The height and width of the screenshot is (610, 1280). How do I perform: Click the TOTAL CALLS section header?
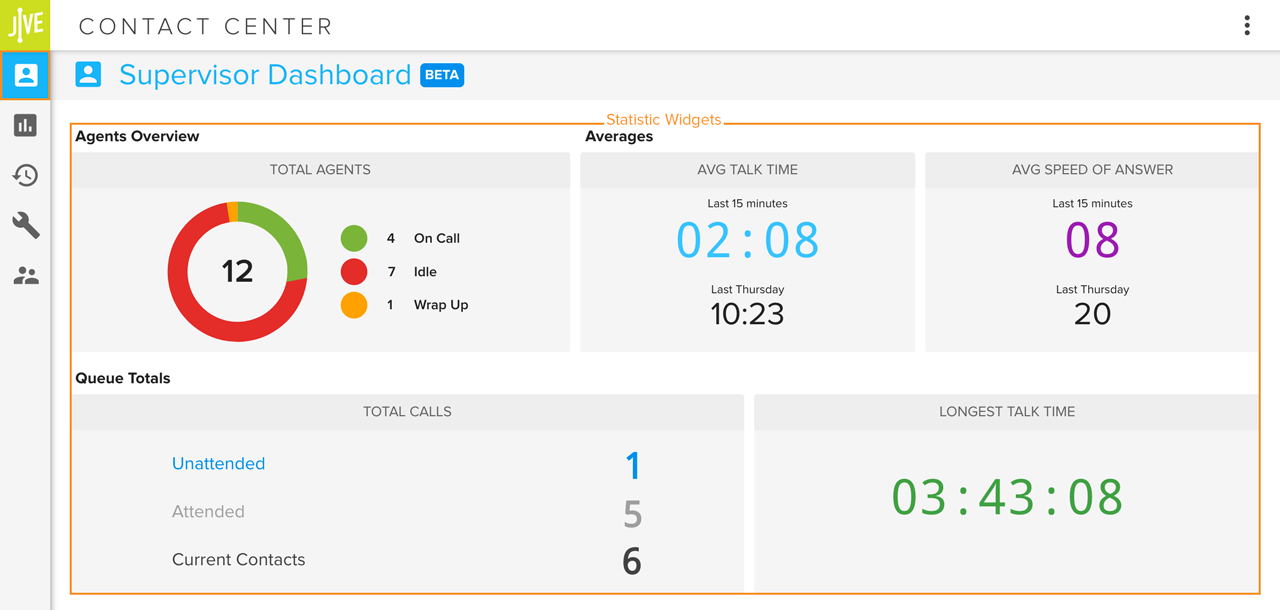click(x=405, y=411)
